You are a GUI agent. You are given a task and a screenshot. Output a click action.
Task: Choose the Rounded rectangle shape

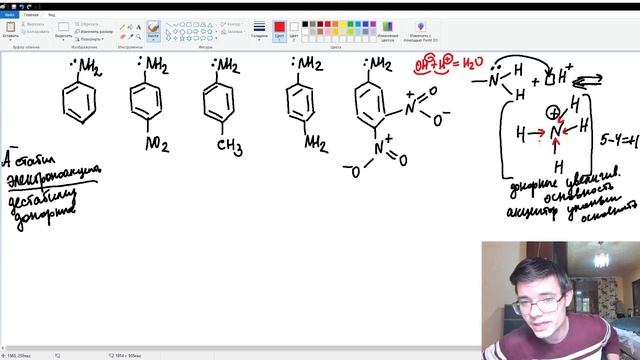(196, 25)
